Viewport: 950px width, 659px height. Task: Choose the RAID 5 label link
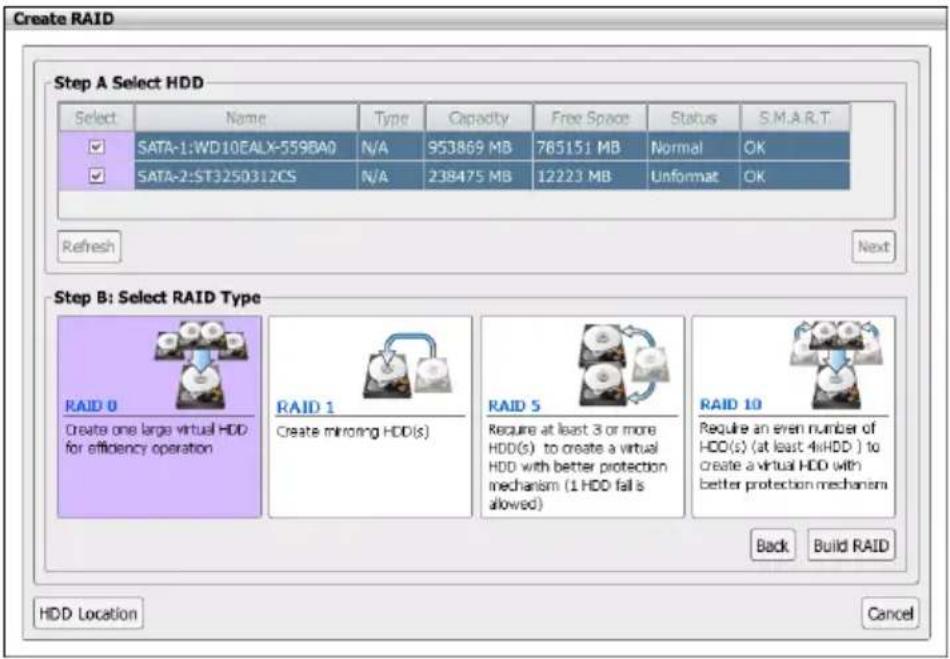tap(514, 406)
